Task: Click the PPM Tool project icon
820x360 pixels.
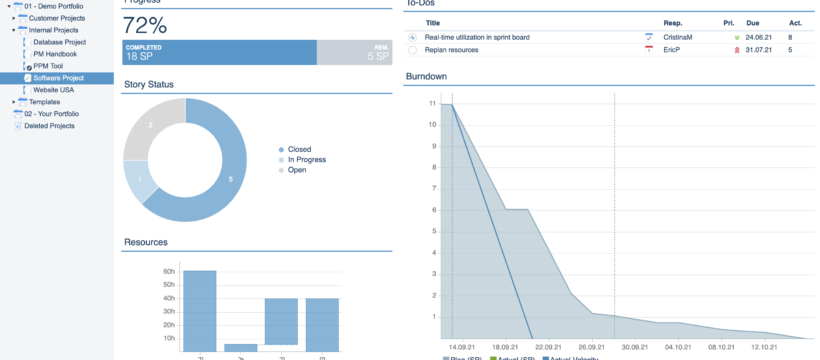Action: click(28, 66)
